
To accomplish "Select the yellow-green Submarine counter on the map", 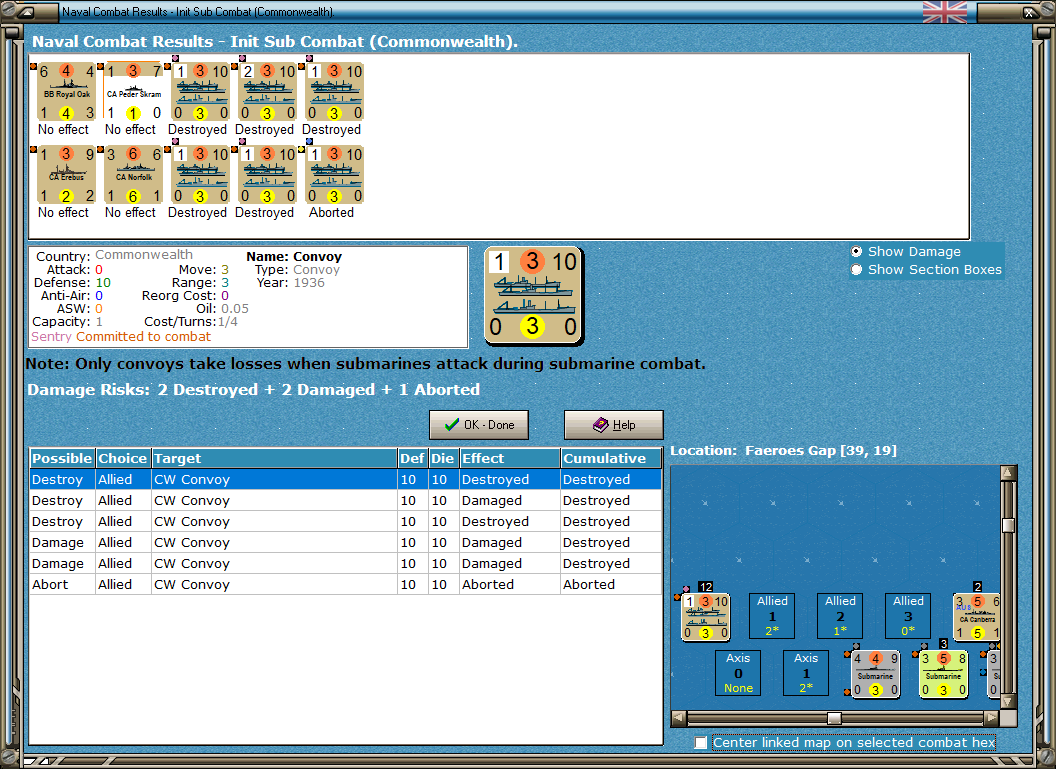I will click(x=944, y=673).
